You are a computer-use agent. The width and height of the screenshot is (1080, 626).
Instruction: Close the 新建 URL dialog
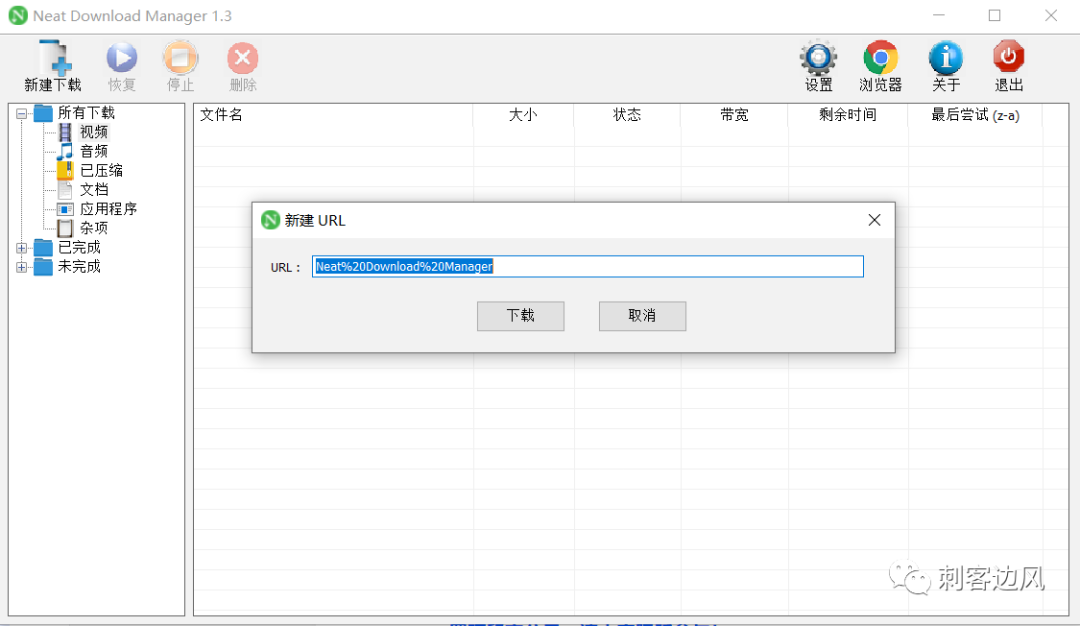874,220
